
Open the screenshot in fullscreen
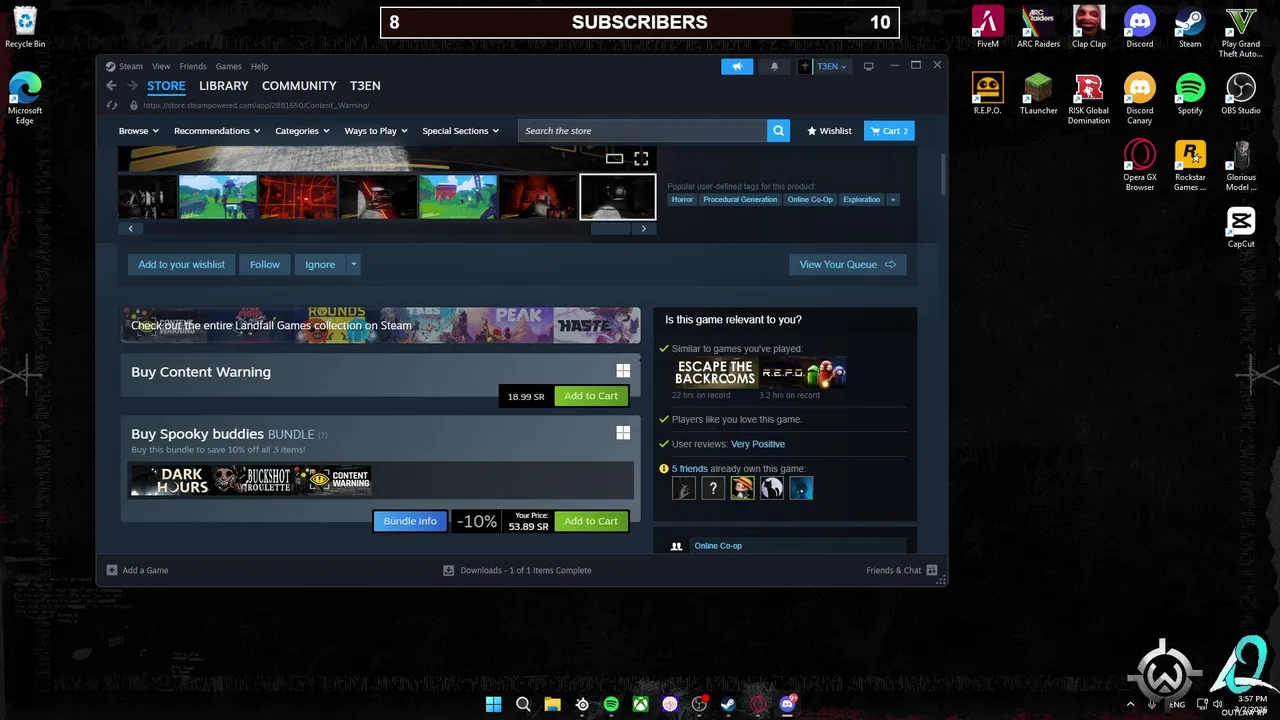click(641, 158)
